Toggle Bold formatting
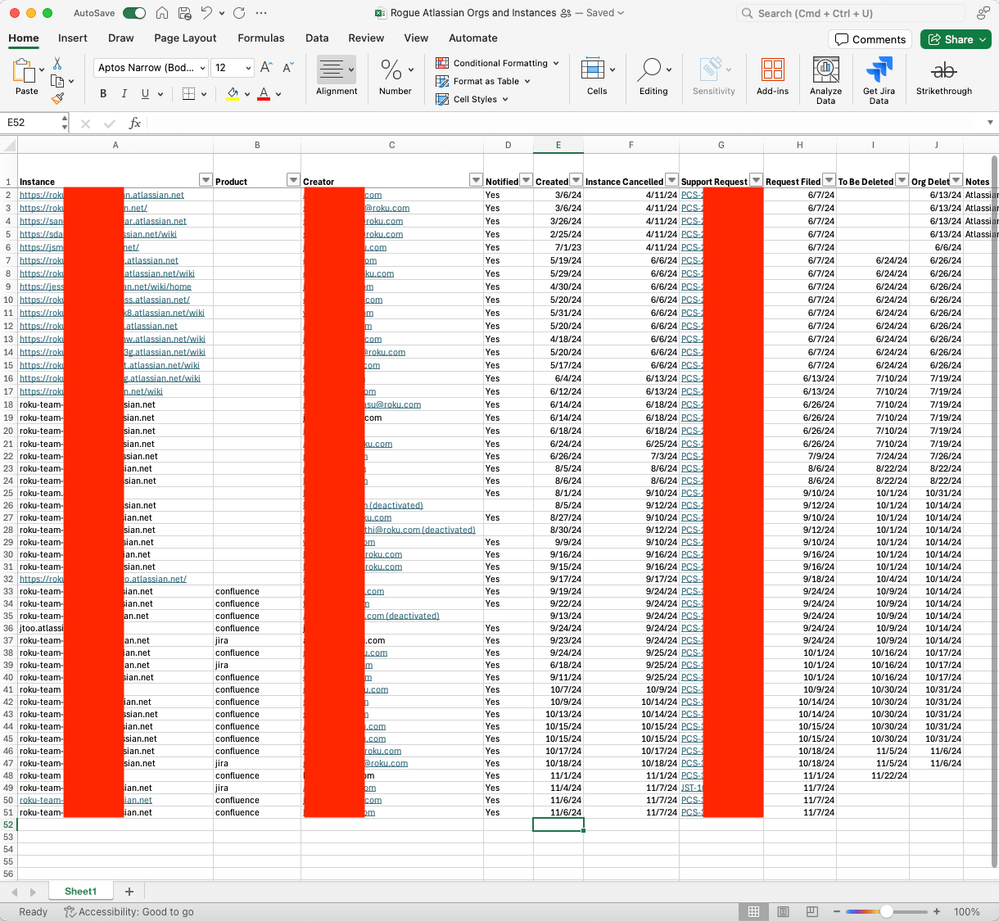 [103, 94]
